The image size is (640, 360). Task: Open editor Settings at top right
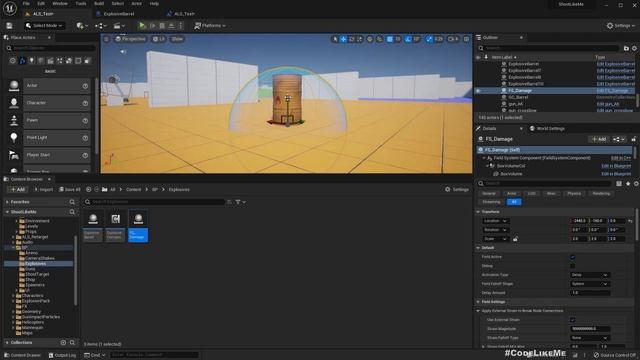click(620, 26)
